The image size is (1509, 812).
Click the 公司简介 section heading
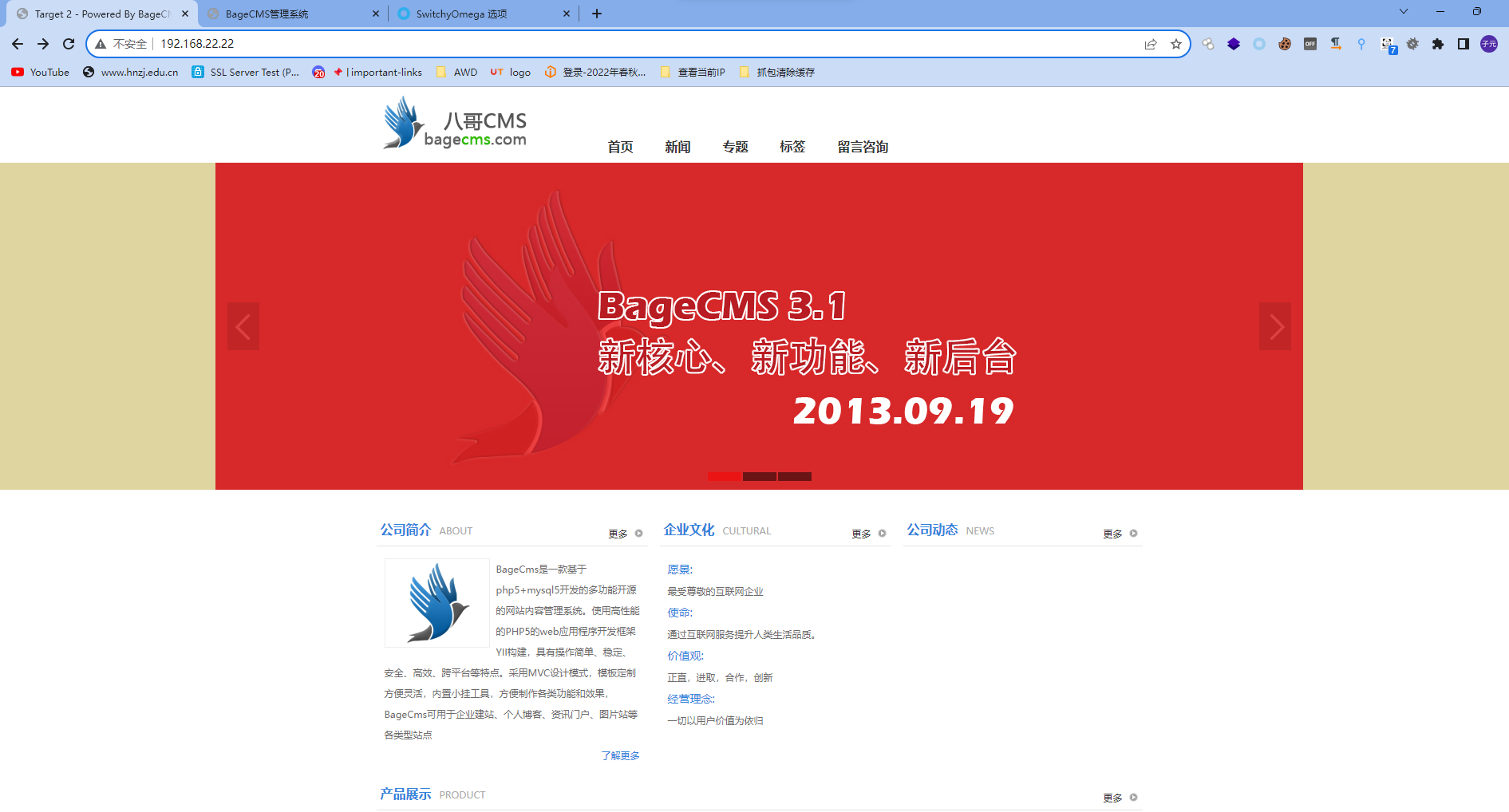405,530
